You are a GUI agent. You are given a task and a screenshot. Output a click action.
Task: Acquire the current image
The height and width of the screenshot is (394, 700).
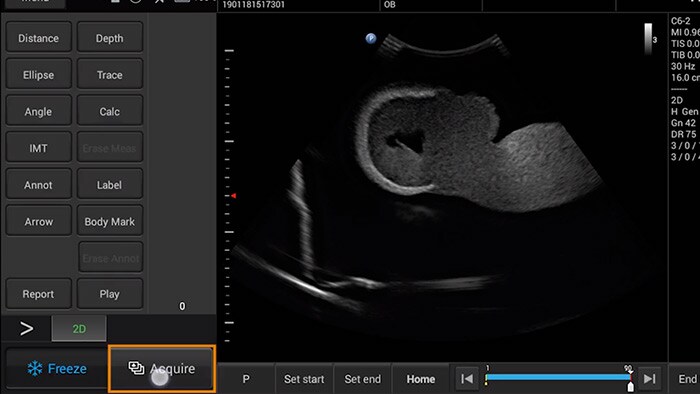click(162, 369)
